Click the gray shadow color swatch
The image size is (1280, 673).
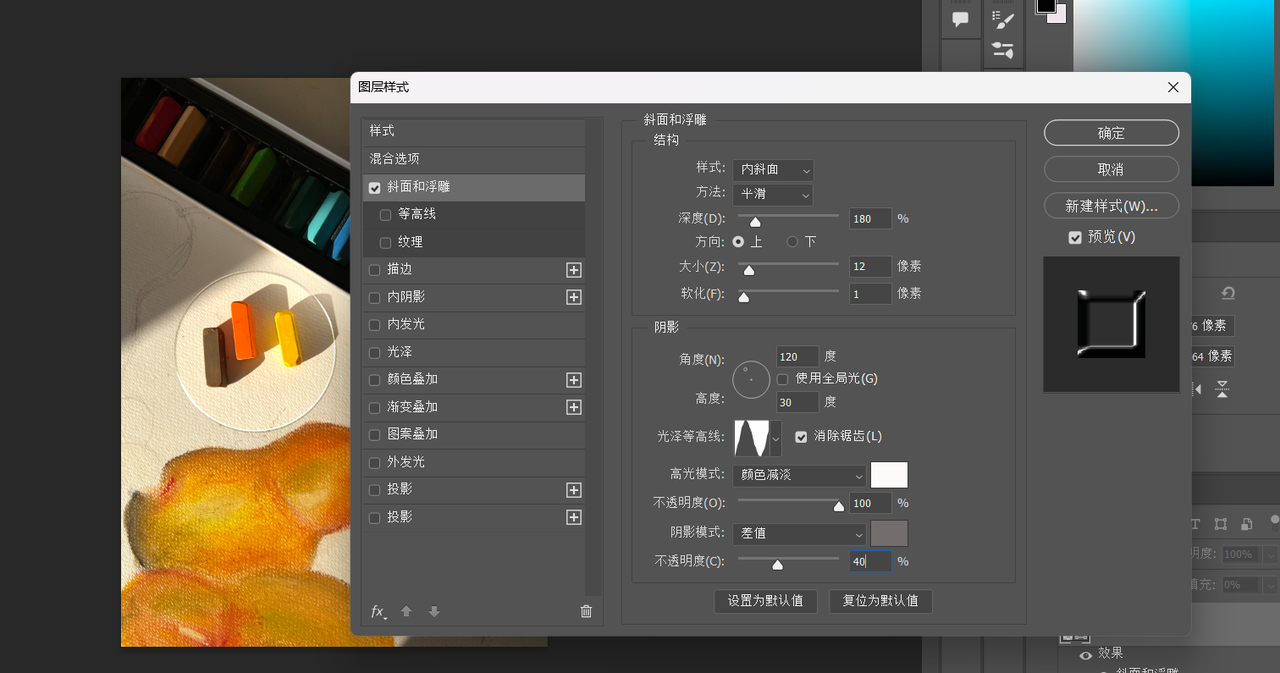(x=890, y=534)
